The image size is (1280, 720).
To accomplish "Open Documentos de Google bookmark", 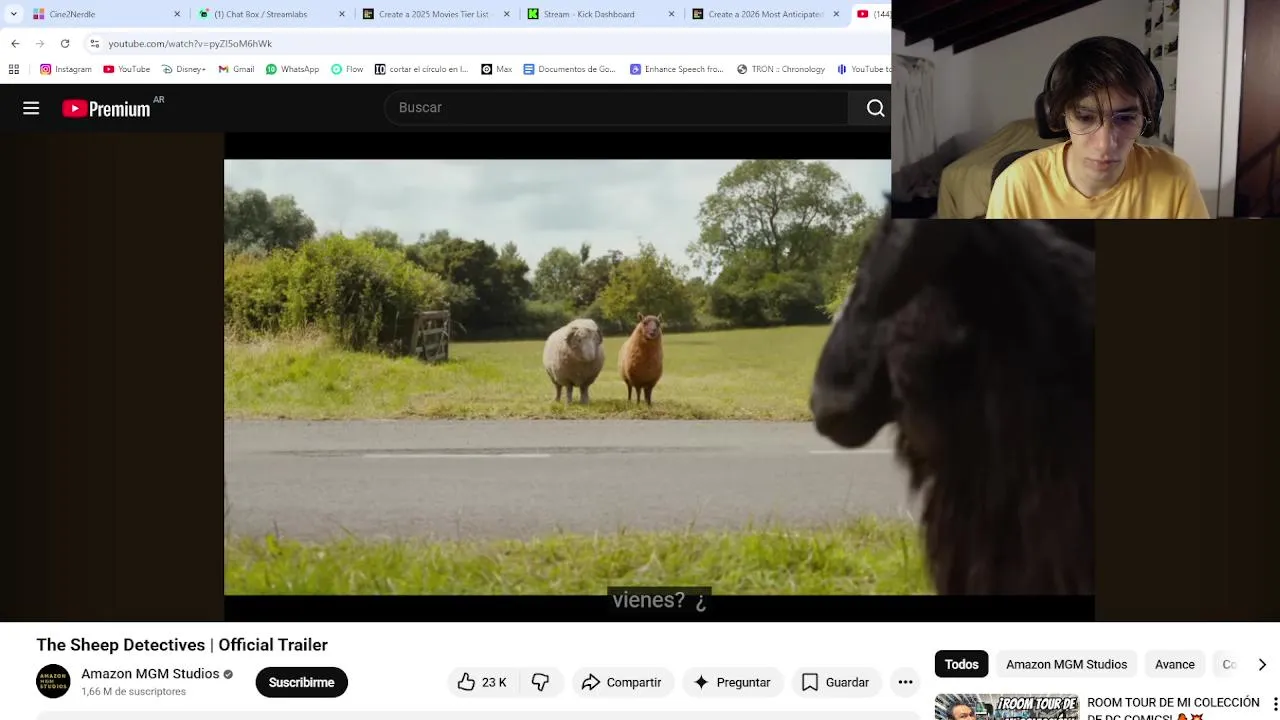I will [x=569, y=69].
